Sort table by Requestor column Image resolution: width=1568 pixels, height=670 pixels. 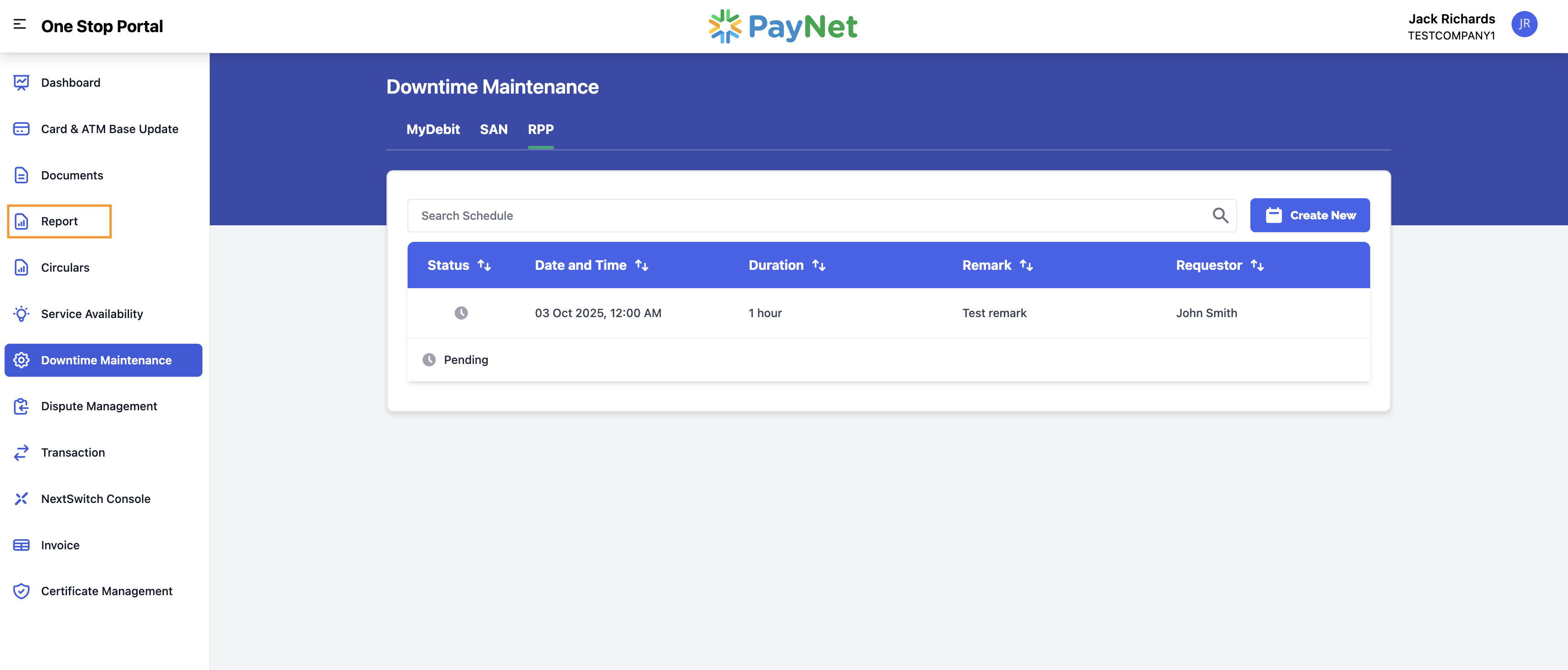coord(1257,265)
